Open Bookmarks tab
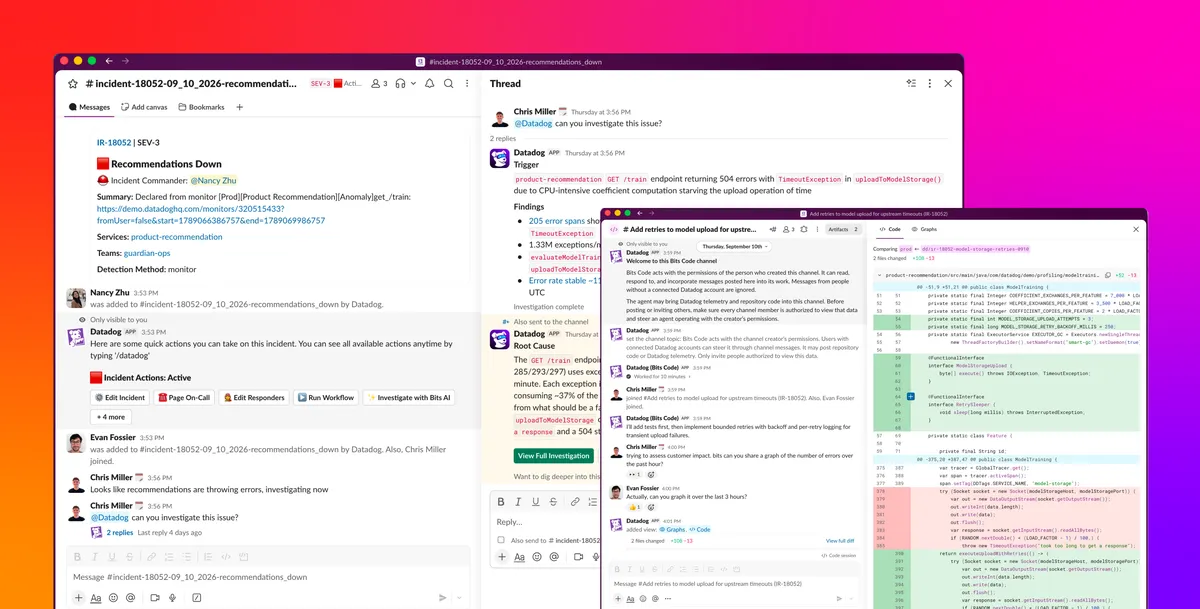Viewport: 1200px width, 609px height. [201, 107]
